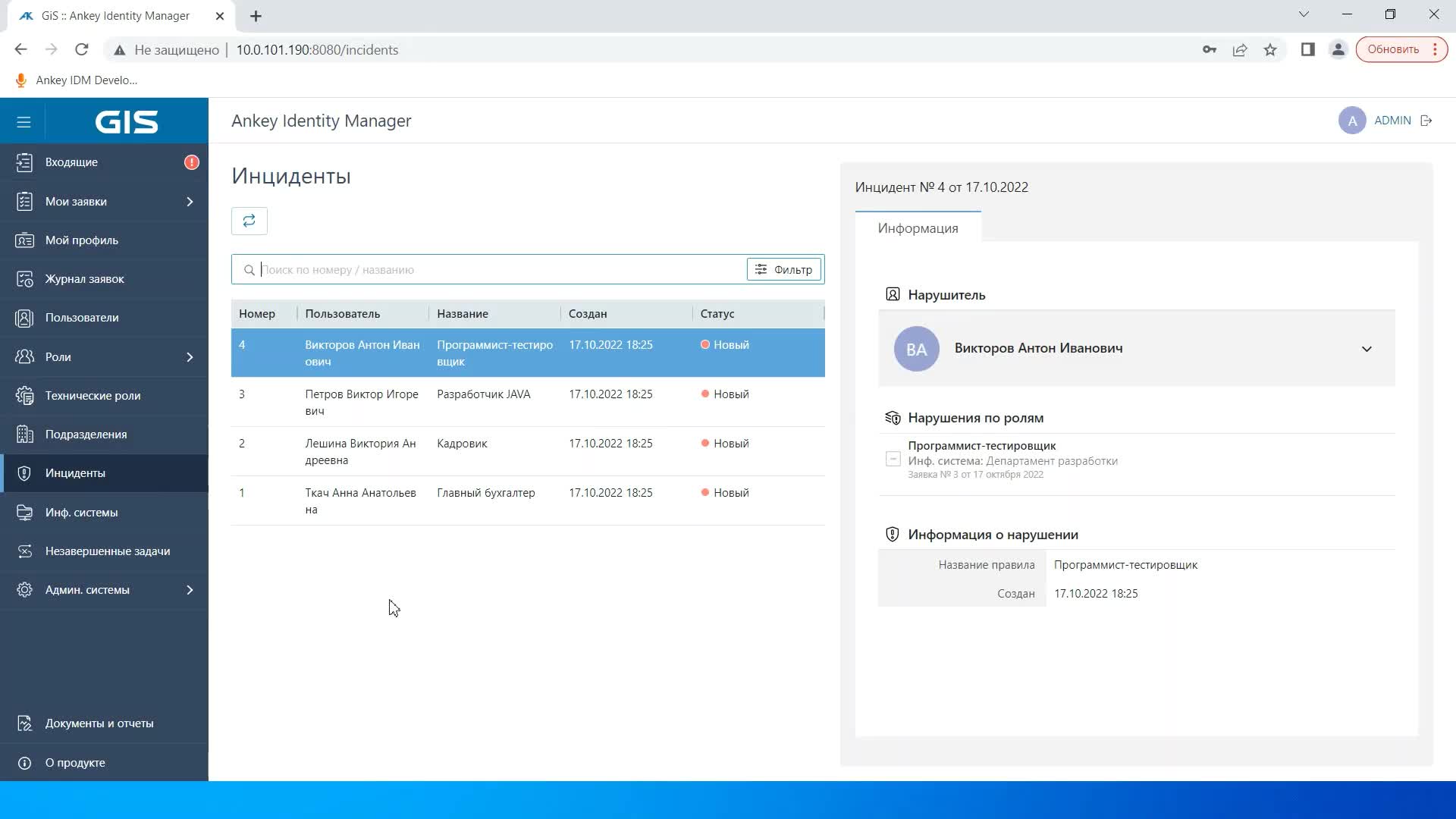The width and height of the screenshot is (1456, 819).
Task: Go to Пользователи section
Action: [x=104, y=318]
